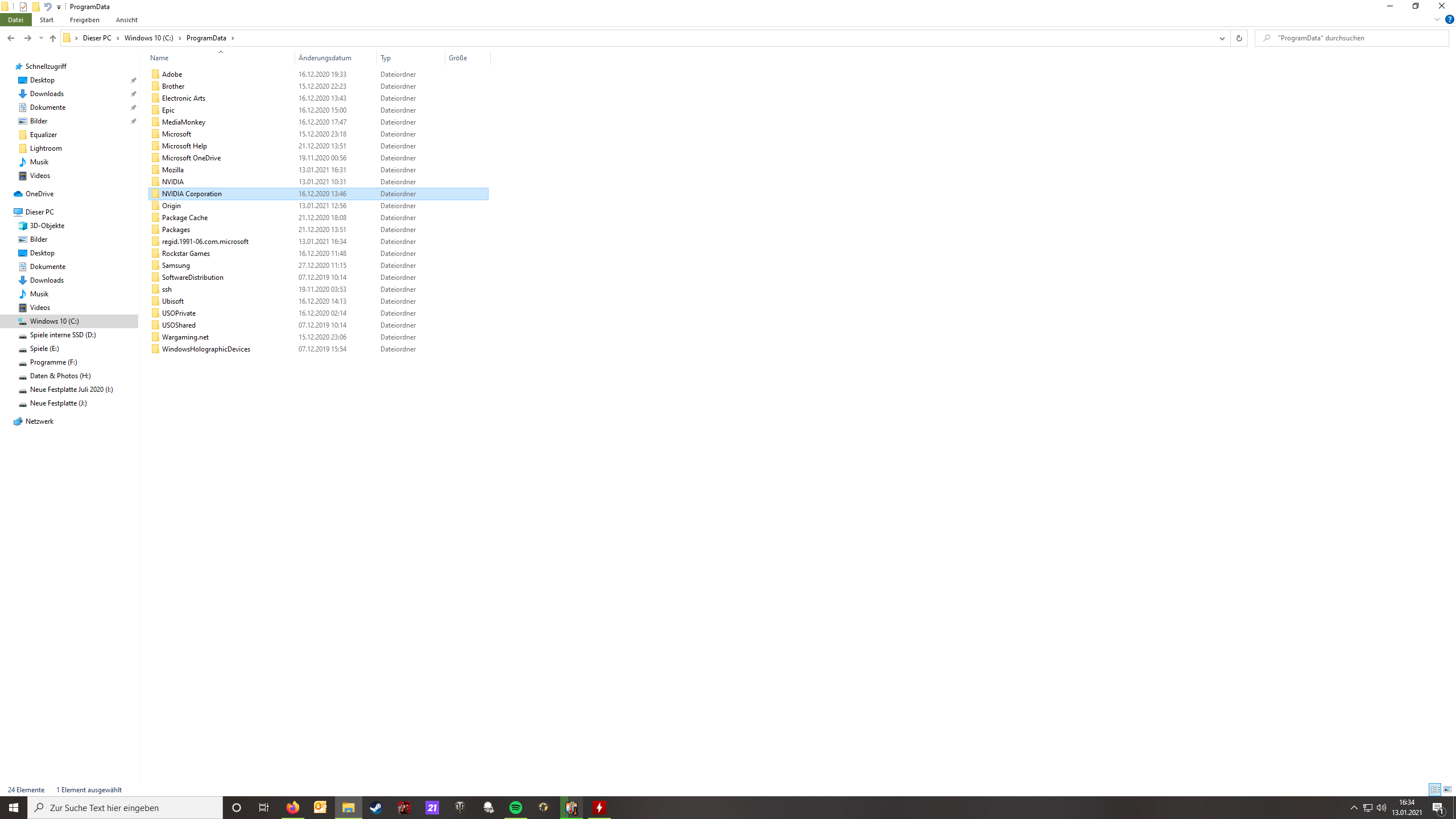Expand the address bar history dropdown
The height and width of the screenshot is (819, 1456).
point(1222,38)
